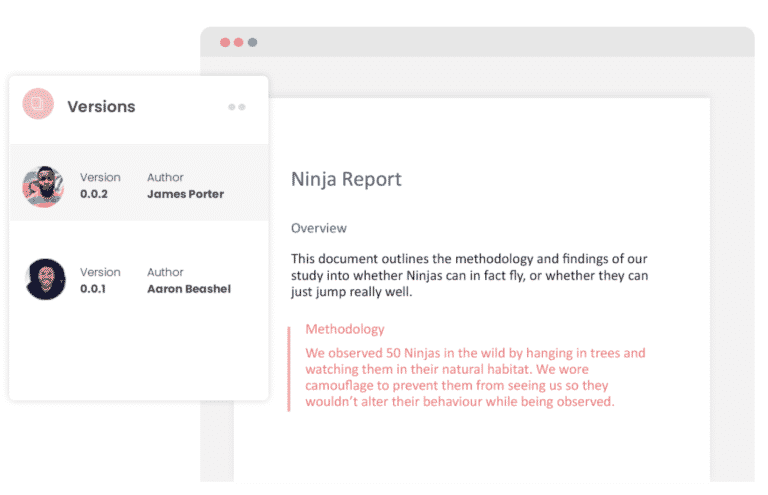Click the middle pink window dot
This screenshot has height=495, width=768.
239,42
